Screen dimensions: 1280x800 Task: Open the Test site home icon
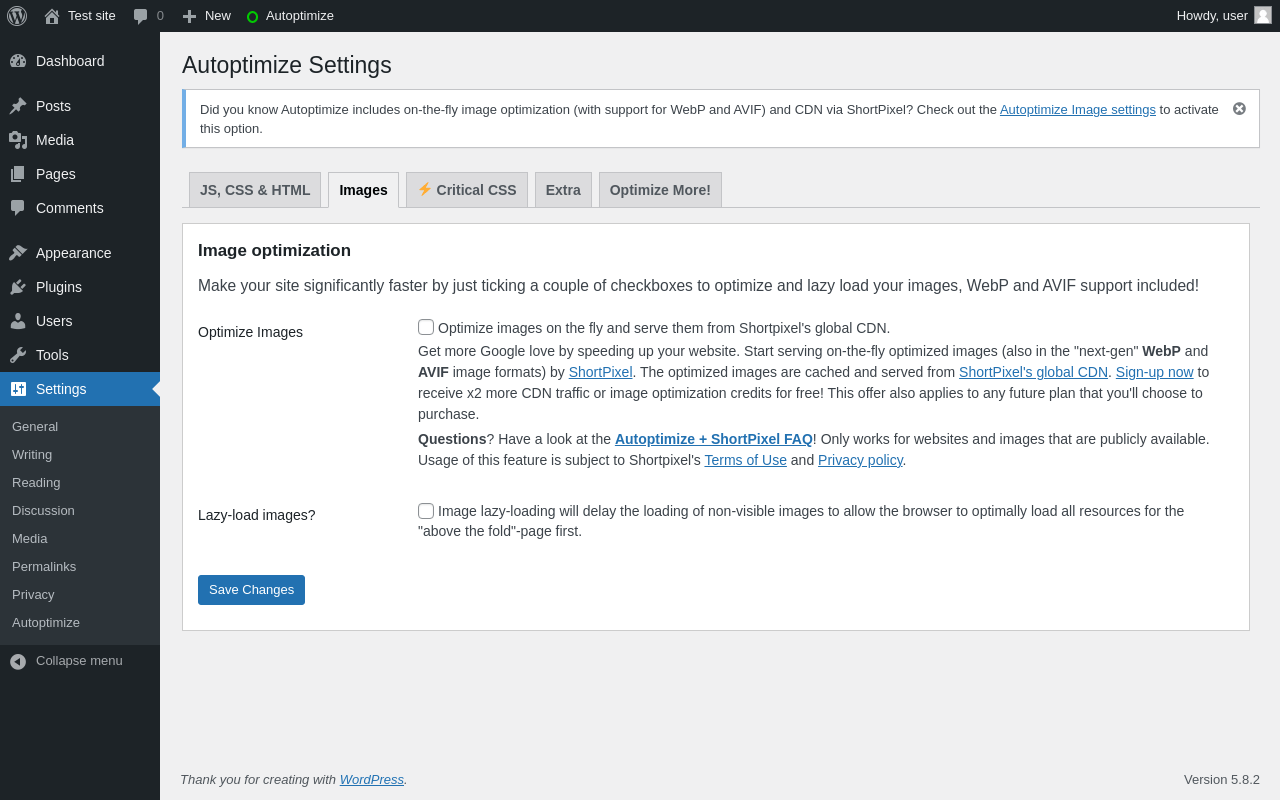click(52, 16)
